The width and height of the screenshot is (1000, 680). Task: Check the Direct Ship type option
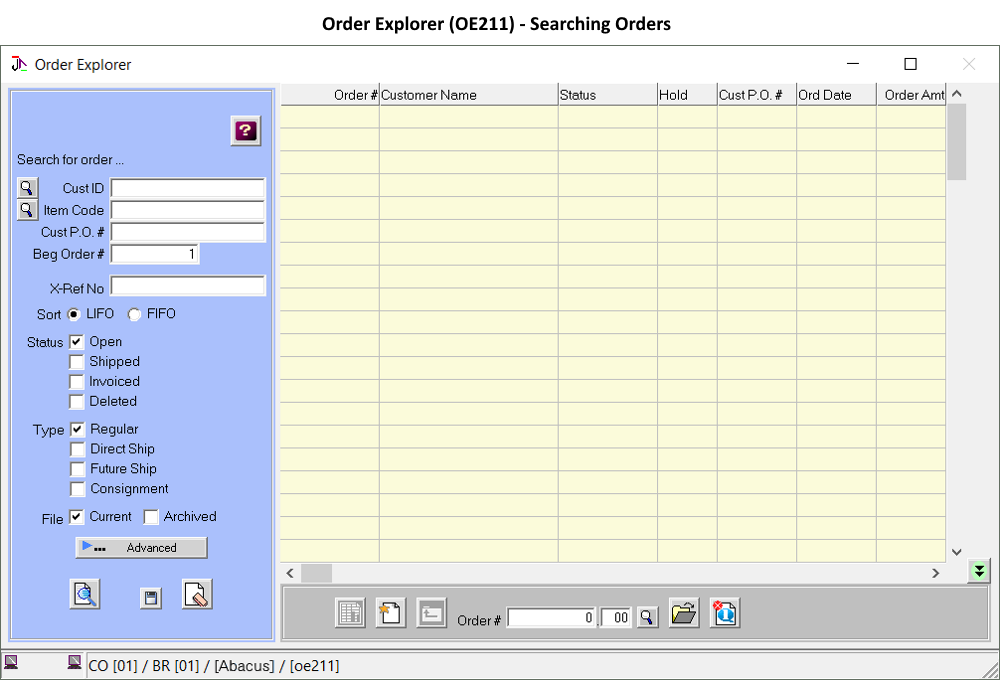pos(77,449)
